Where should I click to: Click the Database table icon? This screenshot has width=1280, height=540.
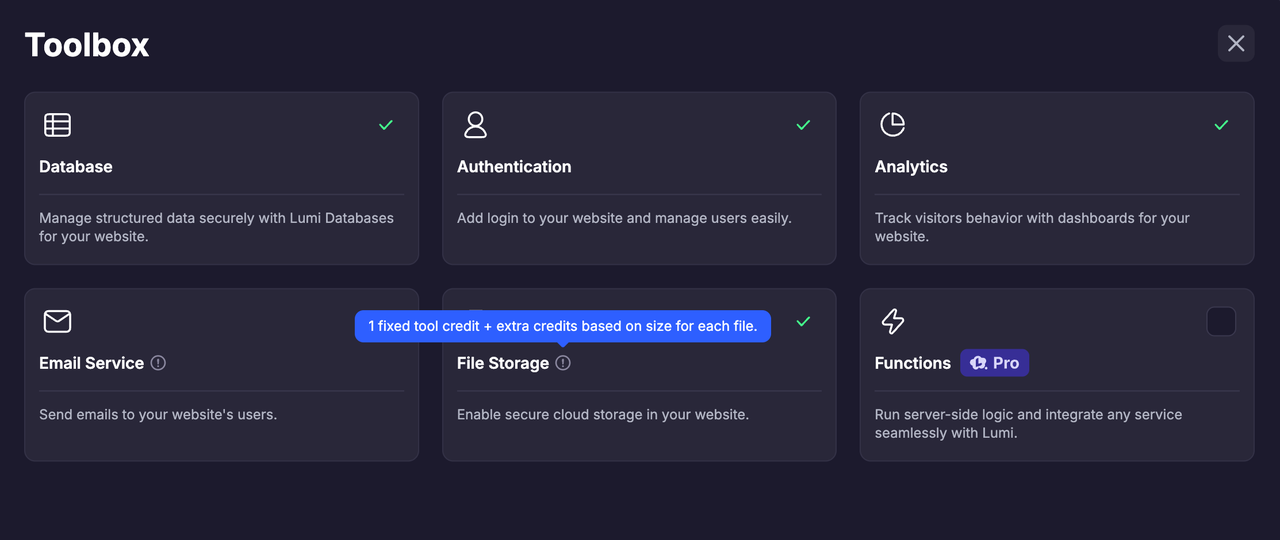(57, 125)
